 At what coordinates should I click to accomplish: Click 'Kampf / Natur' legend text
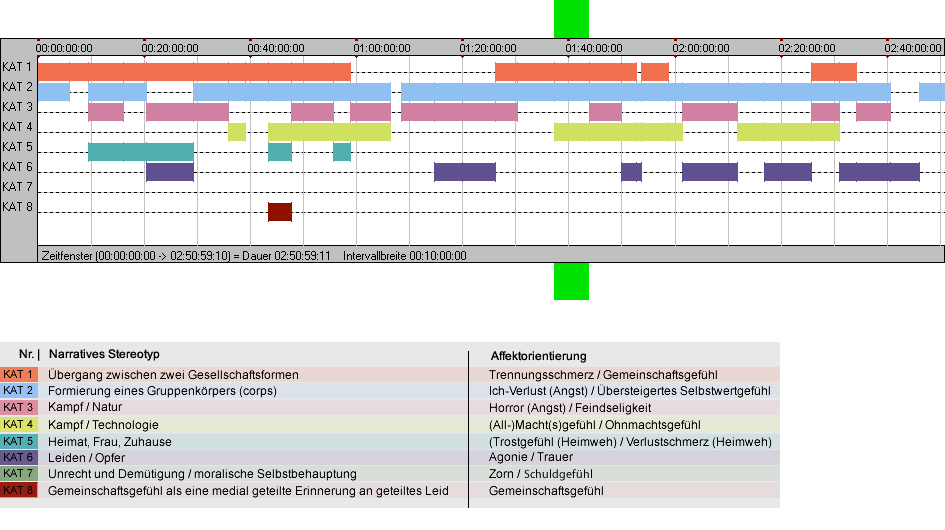(85, 408)
